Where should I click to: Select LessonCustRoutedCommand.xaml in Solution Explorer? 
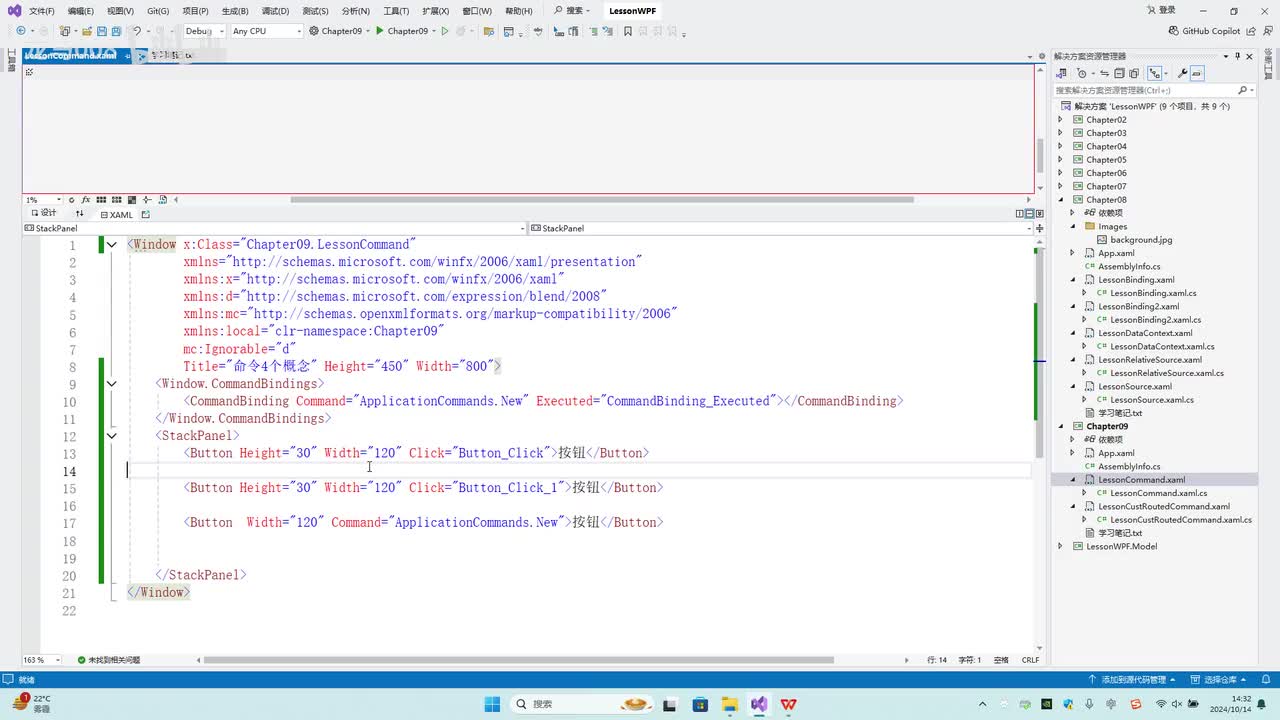[1164, 506]
